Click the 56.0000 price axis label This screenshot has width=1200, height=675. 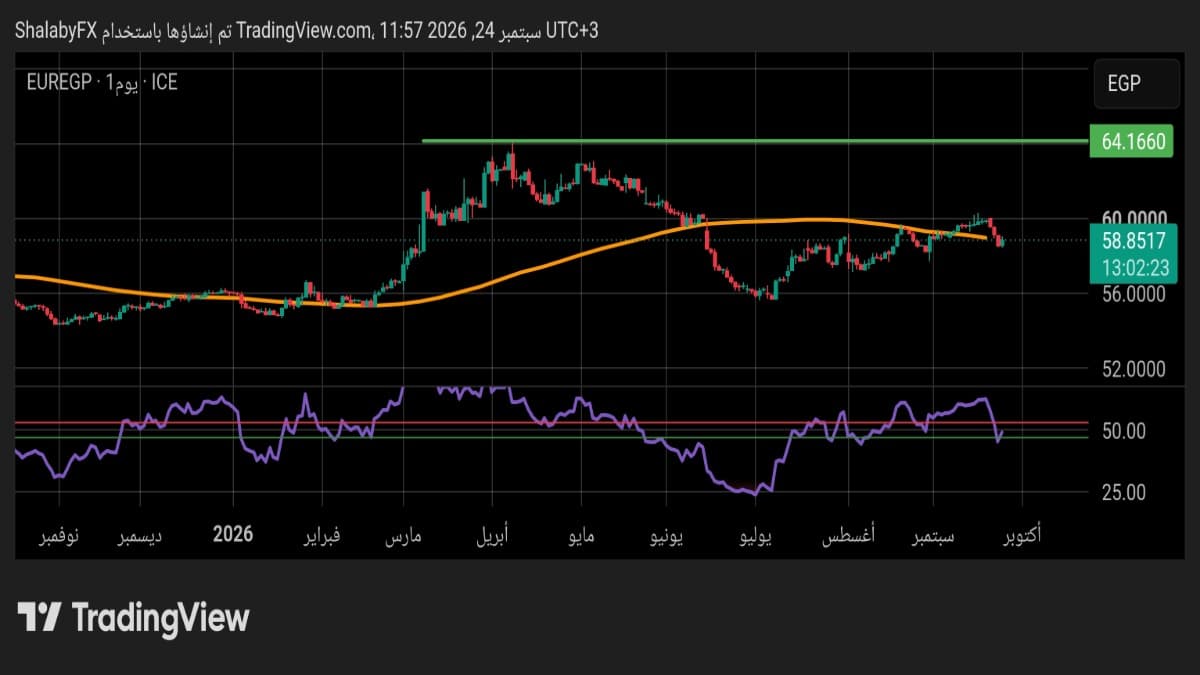coord(1135,294)
